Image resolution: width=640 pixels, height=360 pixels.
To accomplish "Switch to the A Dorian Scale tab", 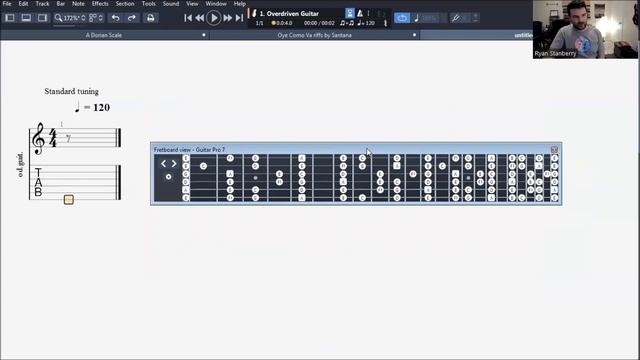I will pyautogui.click(x=104, y=35).
